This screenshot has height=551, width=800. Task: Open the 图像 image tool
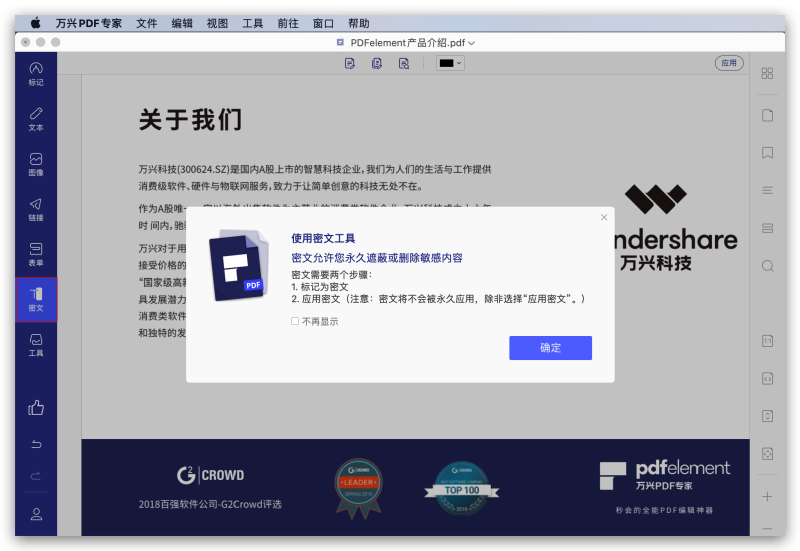(x=36, y=164)
